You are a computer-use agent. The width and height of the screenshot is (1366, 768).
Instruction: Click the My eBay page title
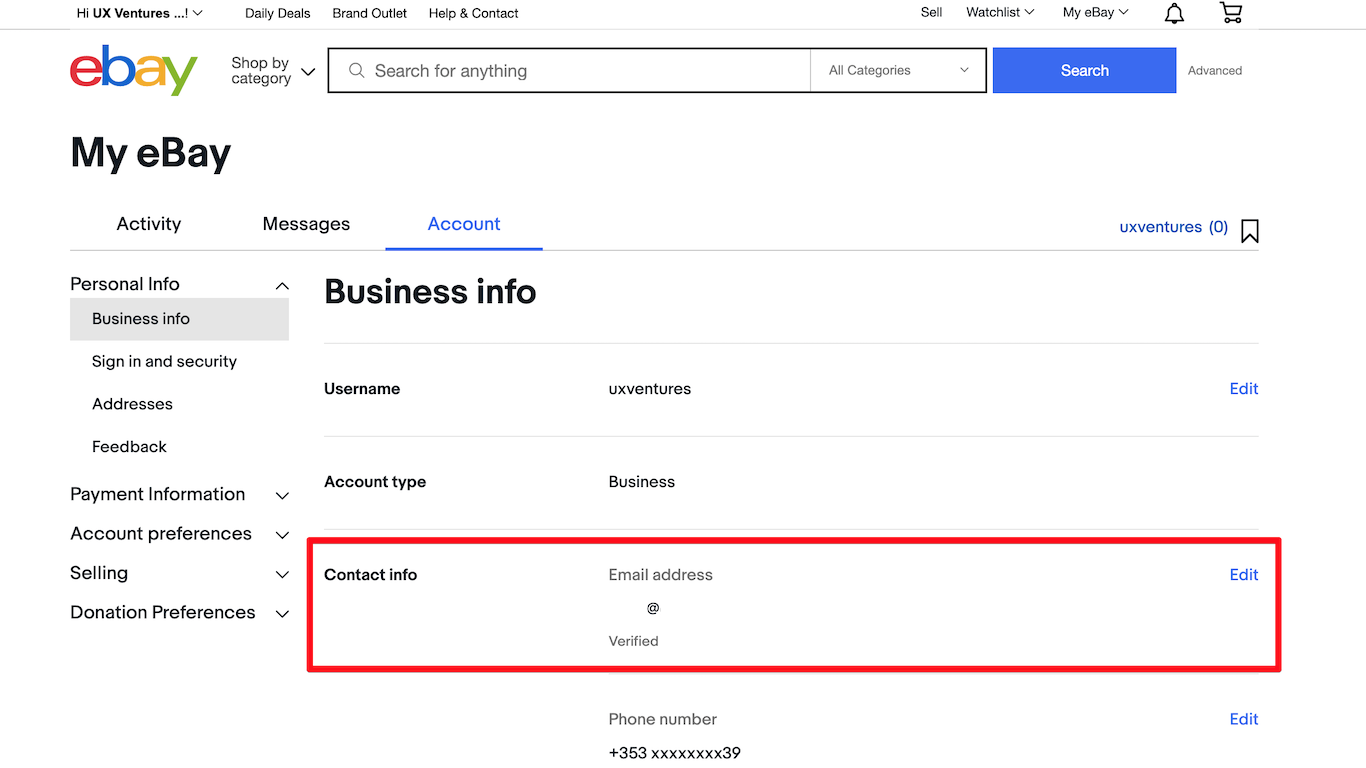pos(151,154)
